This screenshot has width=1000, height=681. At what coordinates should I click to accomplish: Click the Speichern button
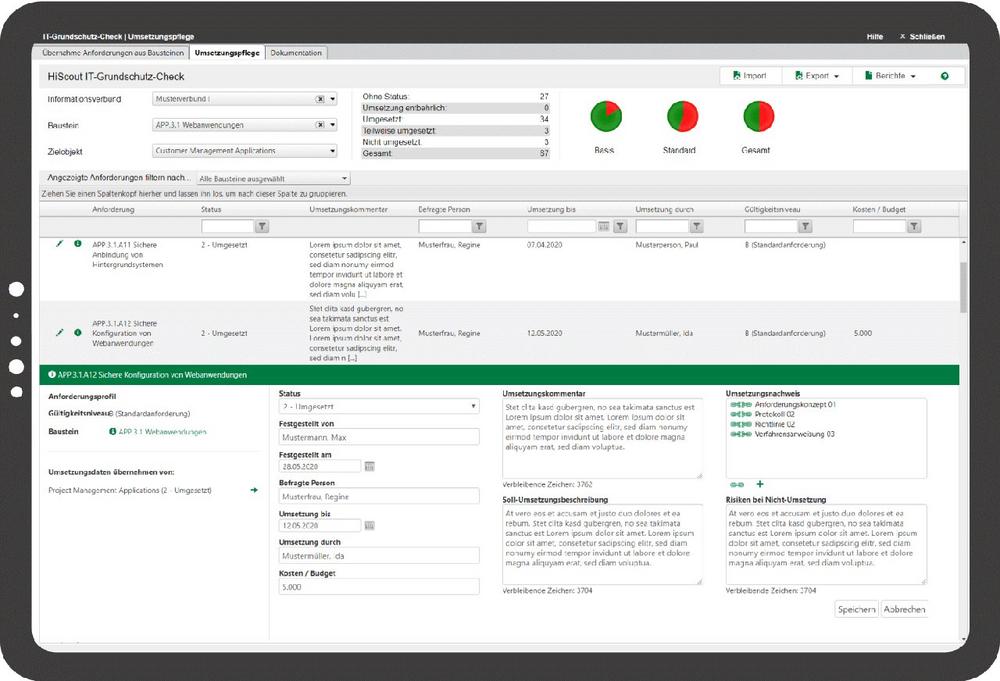pyautogui.click(x=856, y=609)
